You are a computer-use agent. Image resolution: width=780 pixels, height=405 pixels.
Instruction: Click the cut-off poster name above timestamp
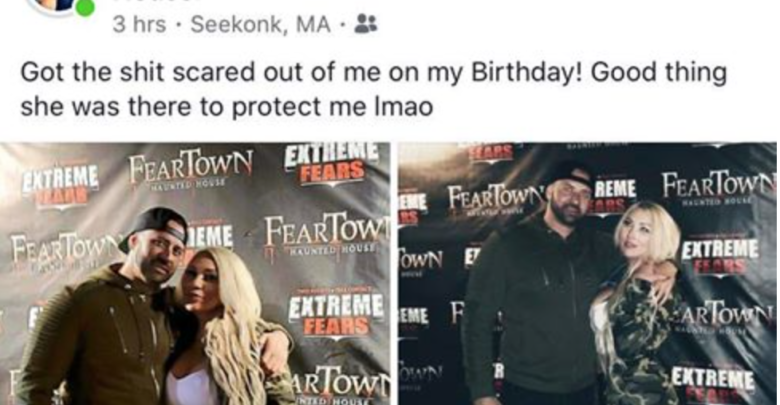click(x=154, y=1)
